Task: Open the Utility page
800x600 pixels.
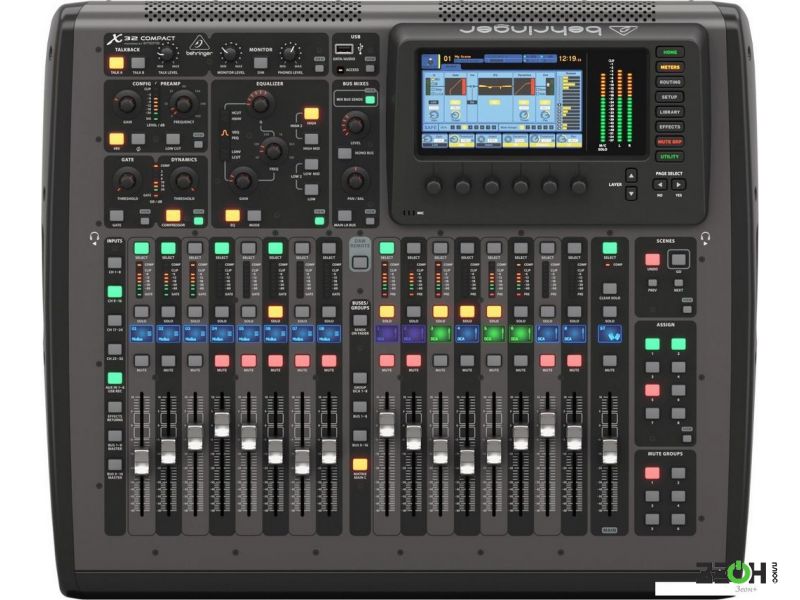Action: tap(670, 156)
